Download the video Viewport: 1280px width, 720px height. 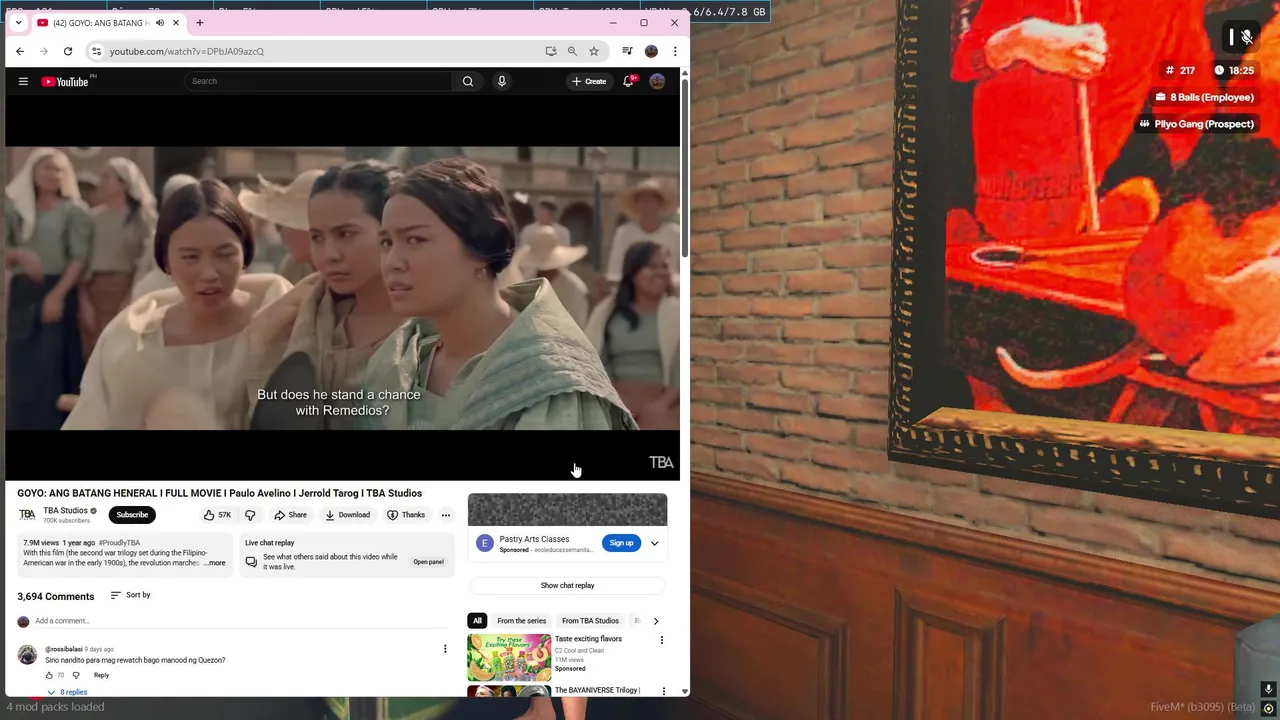point(348,515)
